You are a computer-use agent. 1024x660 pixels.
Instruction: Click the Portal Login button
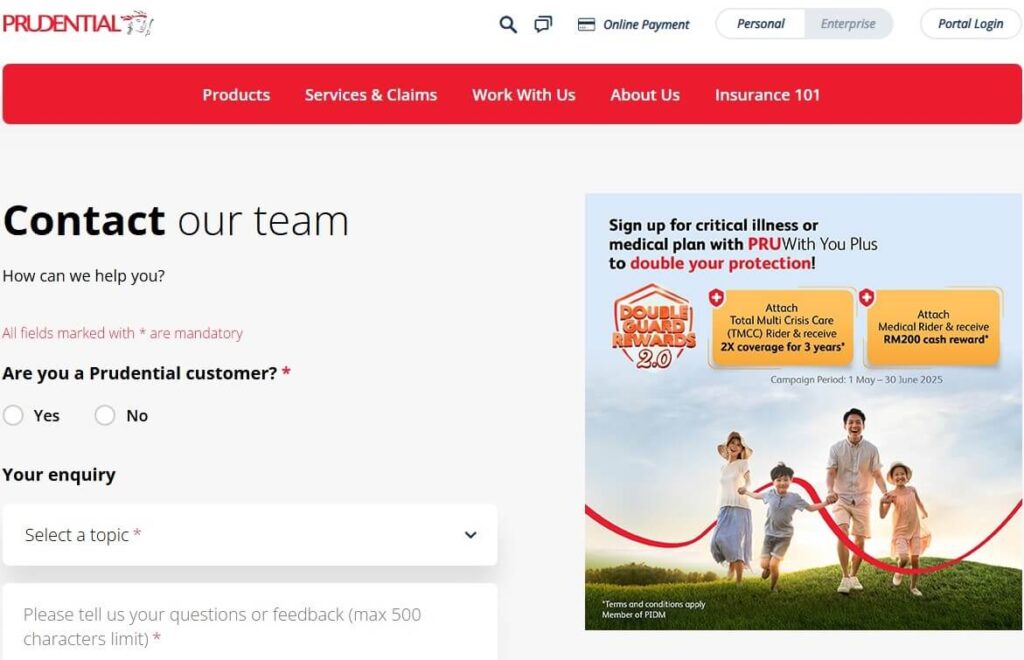point(969,23)
